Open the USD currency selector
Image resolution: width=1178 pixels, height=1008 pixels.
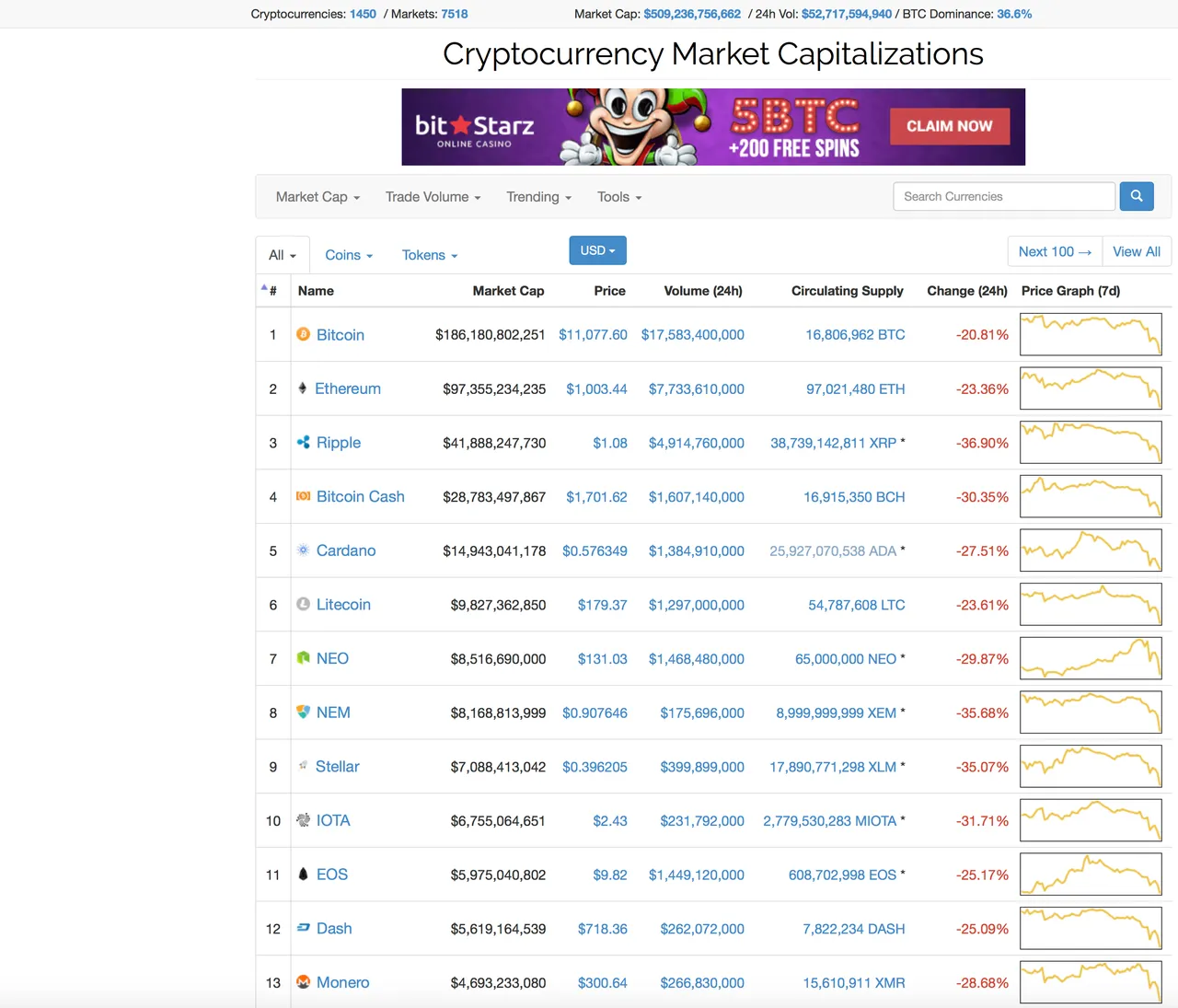pos(597,250)
